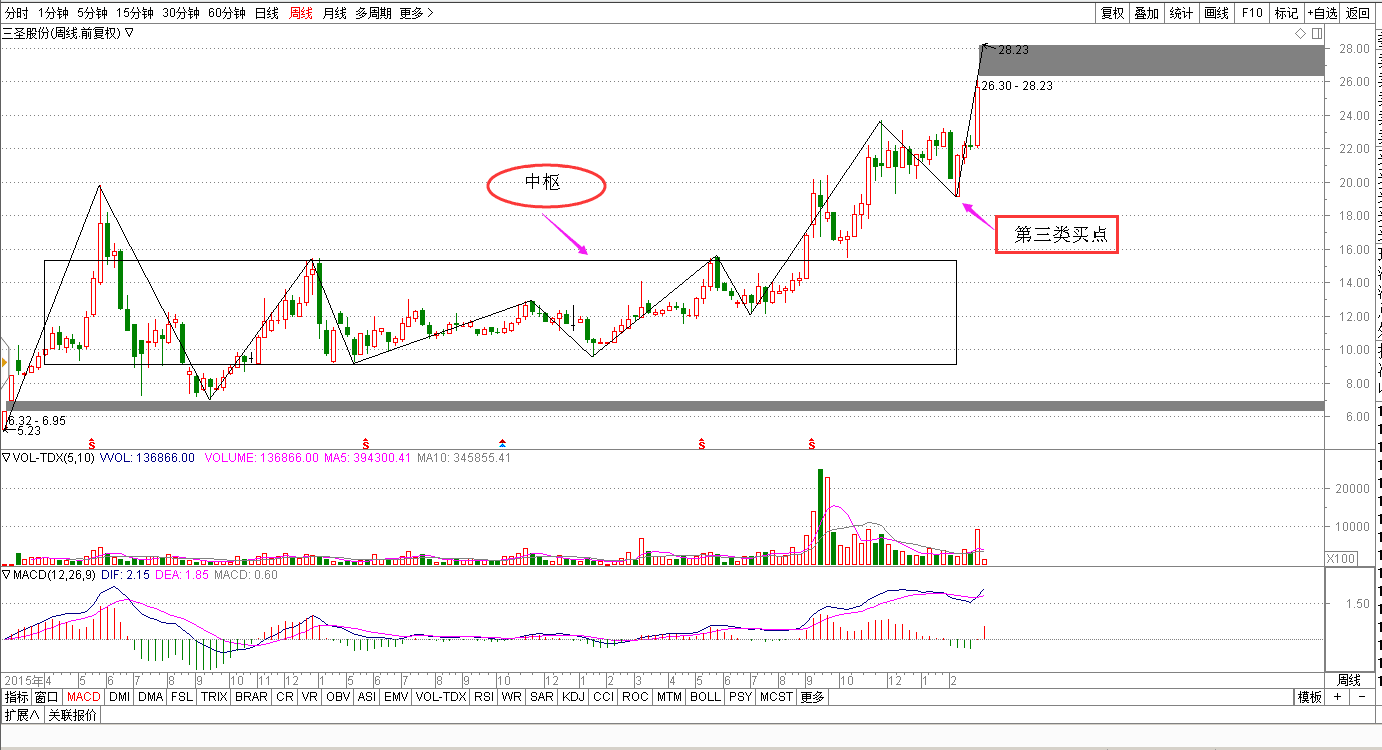Select the WR indicator tab
Image resolution: width=1382 pixels, height=750 pixels.
[512, 697]
